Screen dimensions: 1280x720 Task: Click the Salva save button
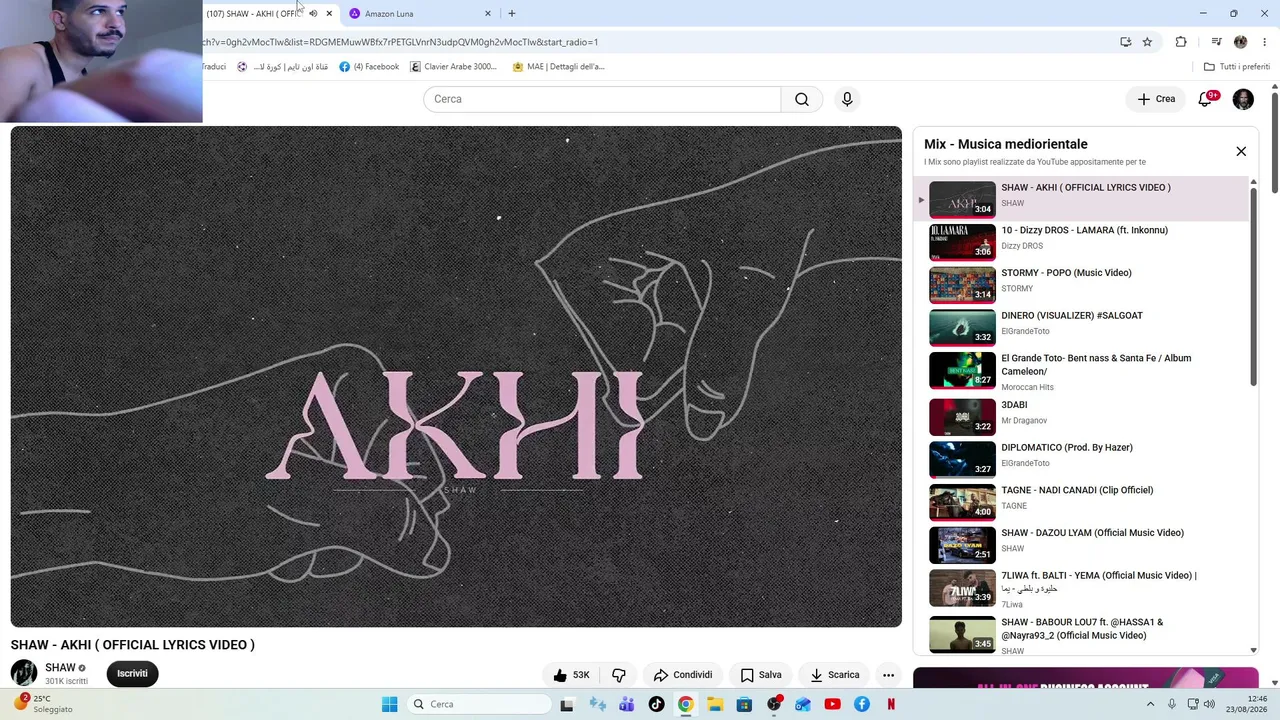pyautogui.click(x=761, y=675)
